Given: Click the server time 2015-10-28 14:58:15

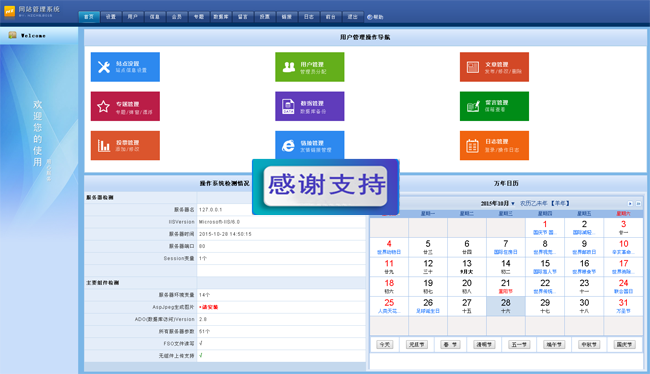Looking at the screenshot, I should tap(225, 234).
